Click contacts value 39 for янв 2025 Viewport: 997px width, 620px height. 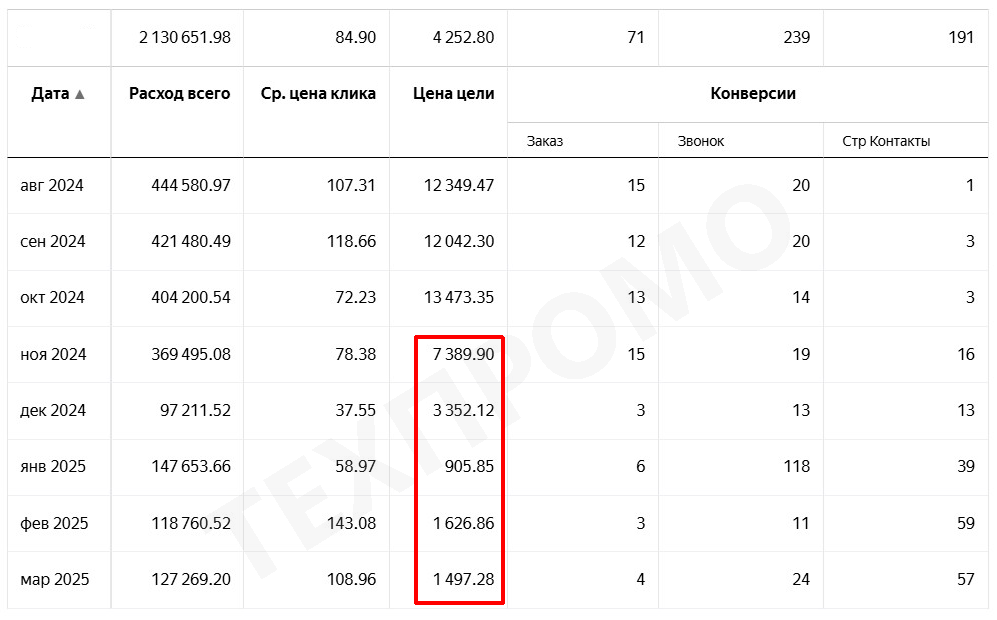[966, 466]
